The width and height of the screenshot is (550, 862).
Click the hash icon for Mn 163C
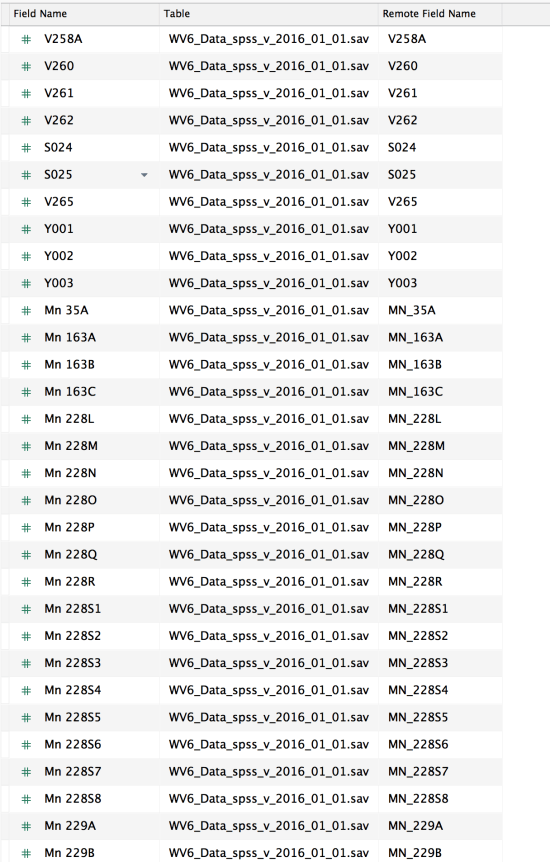[26, 392]
